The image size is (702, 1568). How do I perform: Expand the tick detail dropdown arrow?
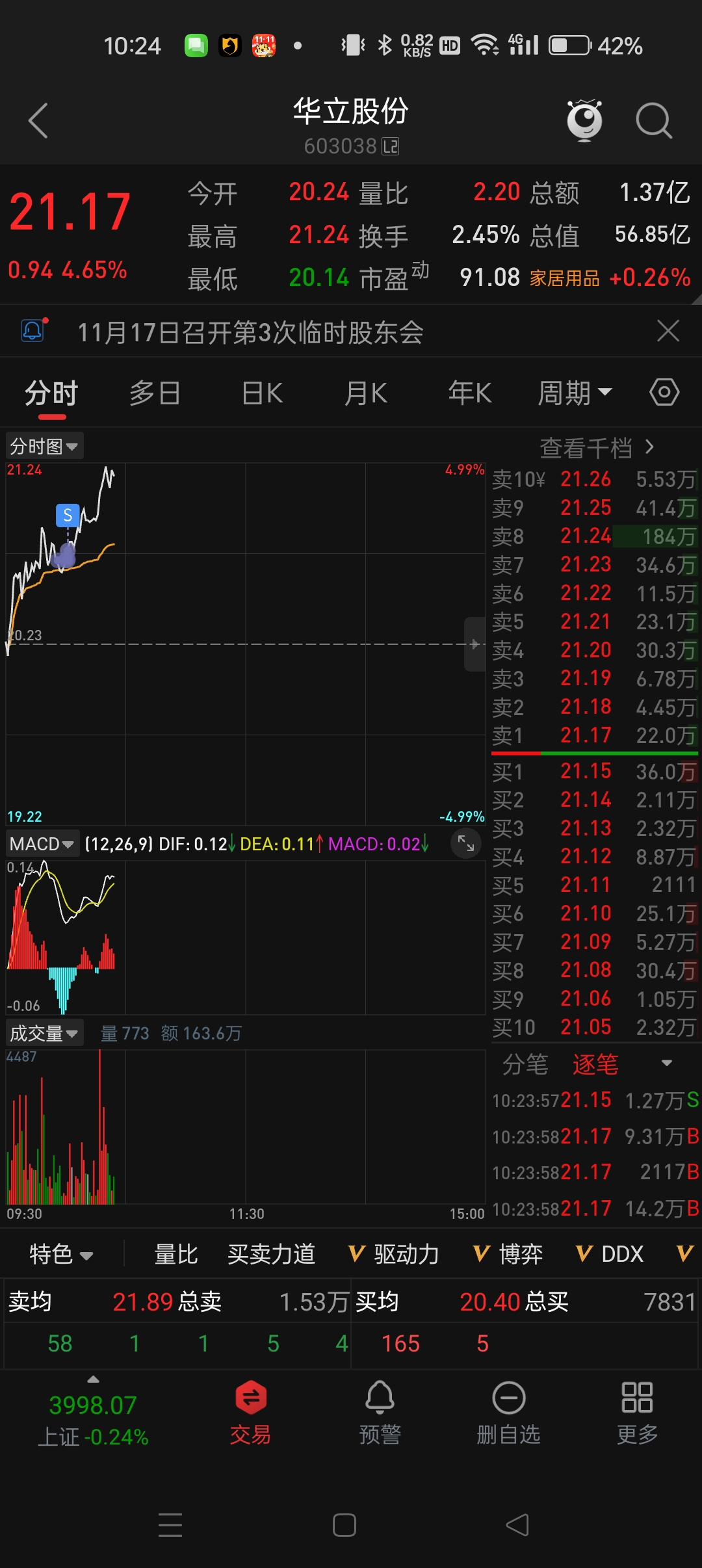click(x=666, y=1064)
